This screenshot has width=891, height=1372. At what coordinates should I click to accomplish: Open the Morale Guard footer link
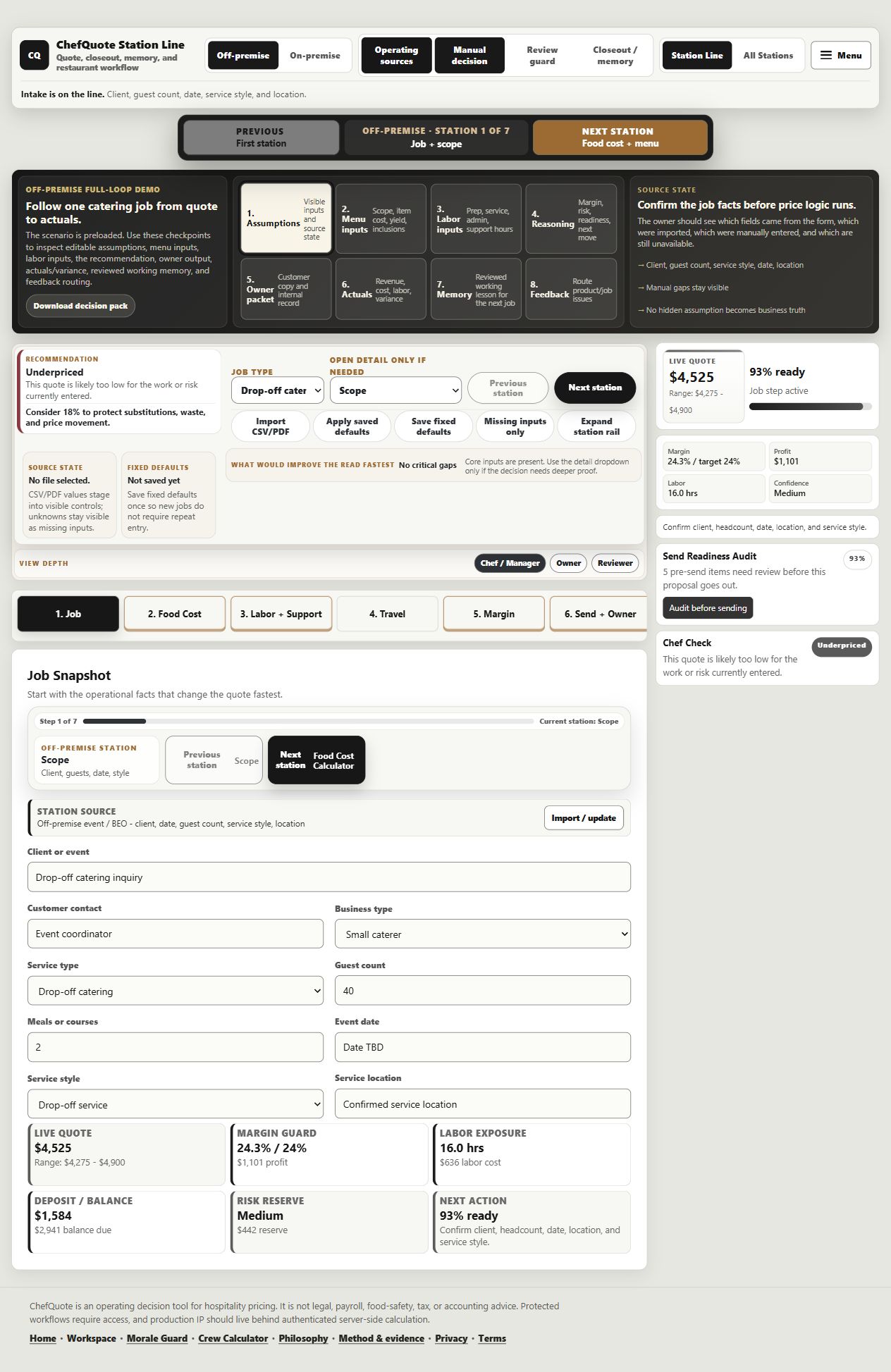click(x=156, y=1338)
